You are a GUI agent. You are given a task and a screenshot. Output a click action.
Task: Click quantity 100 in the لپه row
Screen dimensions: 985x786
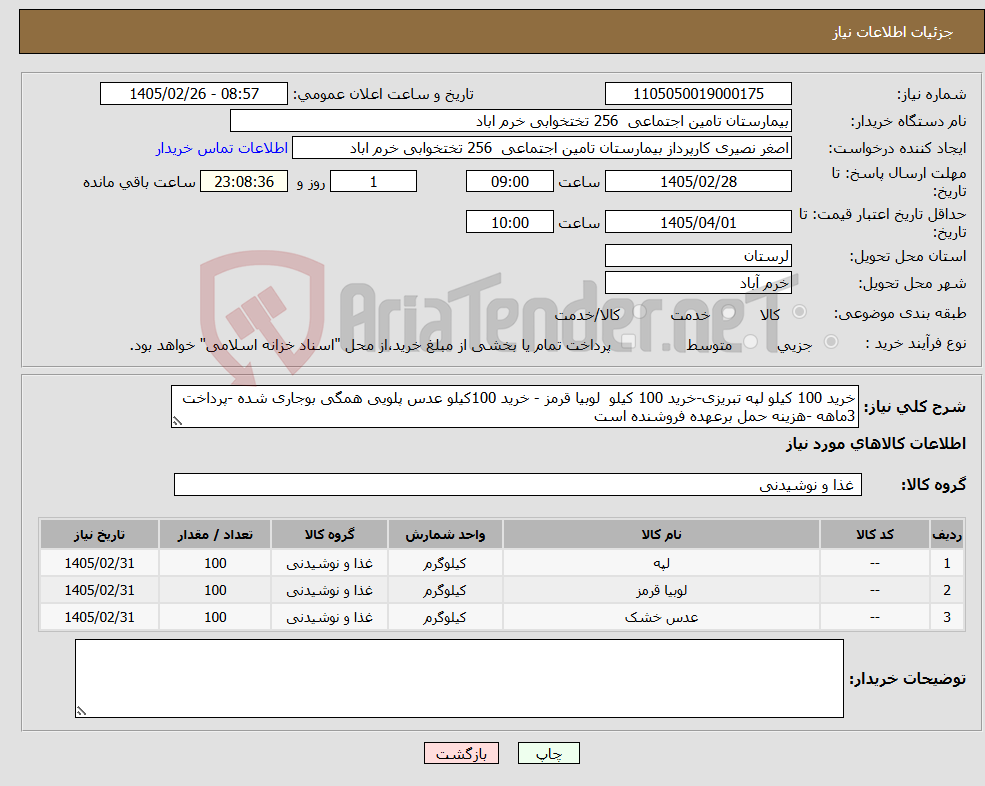pyautogui.click(x=215, y=563)
